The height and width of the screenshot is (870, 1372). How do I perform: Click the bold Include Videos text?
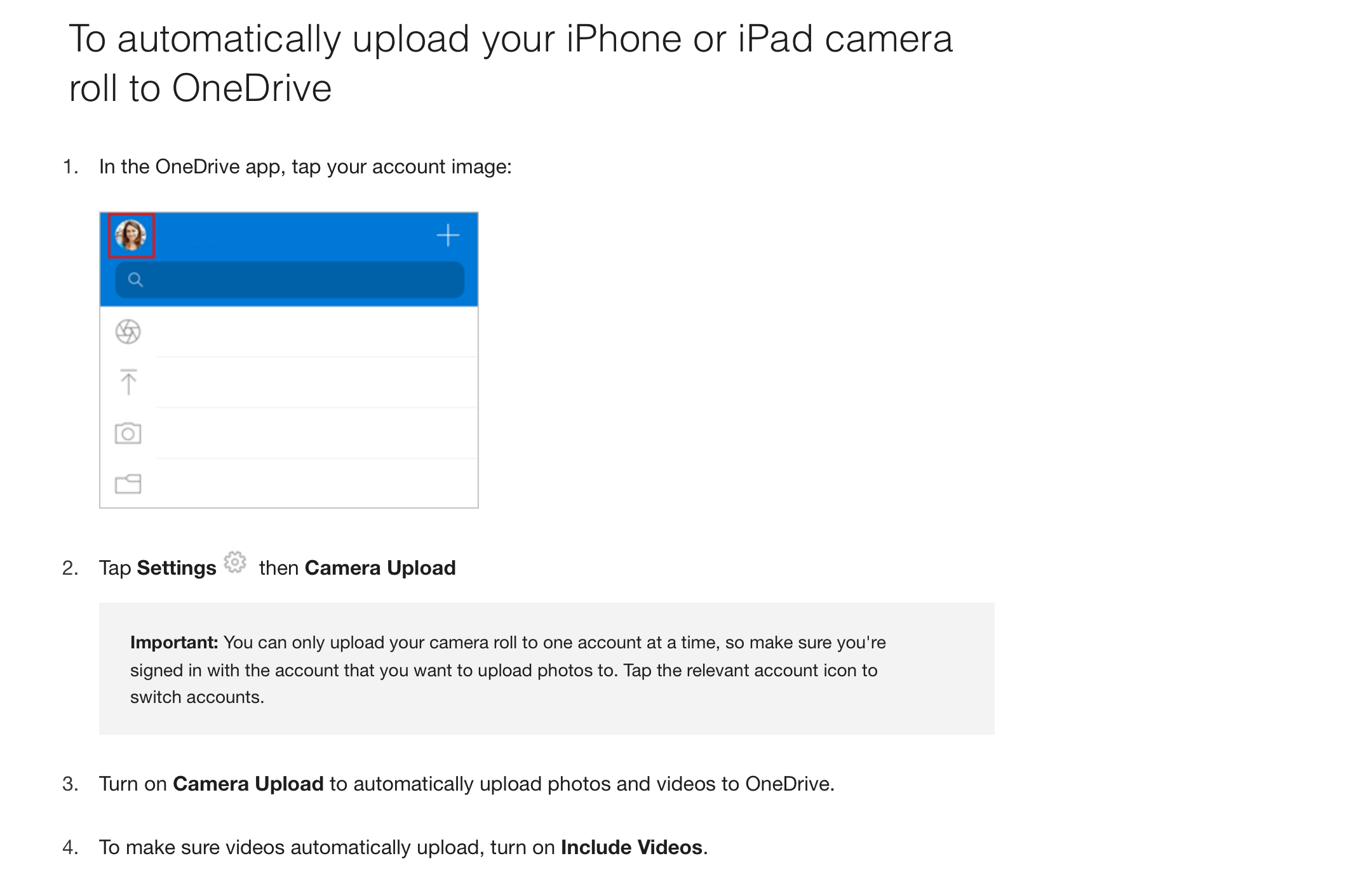pos(631,847)
